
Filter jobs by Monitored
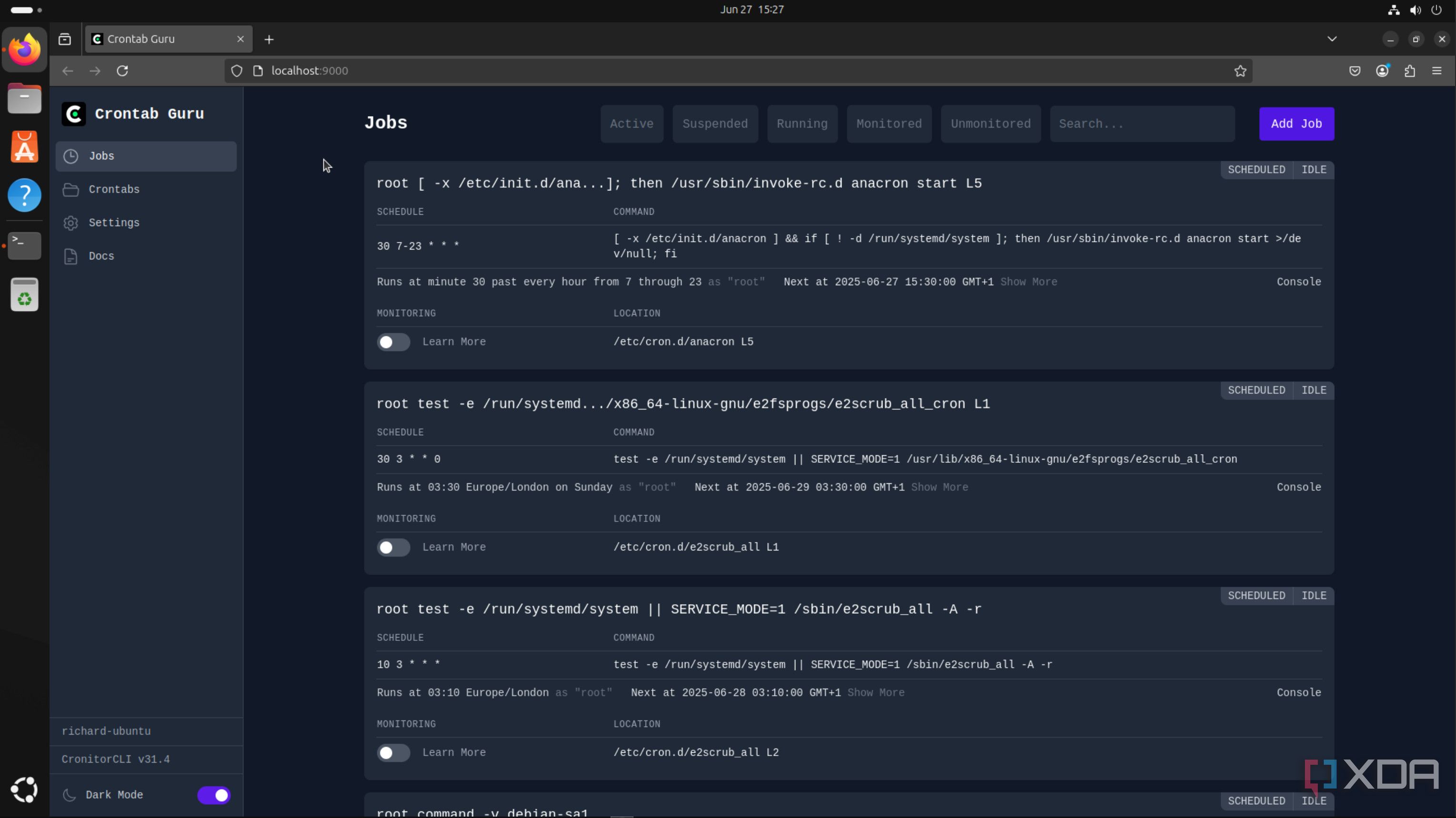889,124
